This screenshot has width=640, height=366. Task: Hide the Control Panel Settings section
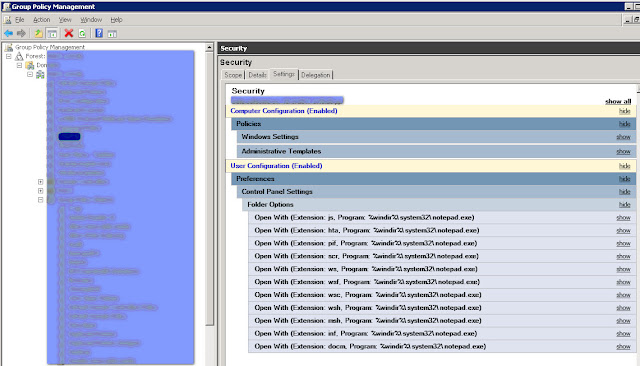pos(624,192)
